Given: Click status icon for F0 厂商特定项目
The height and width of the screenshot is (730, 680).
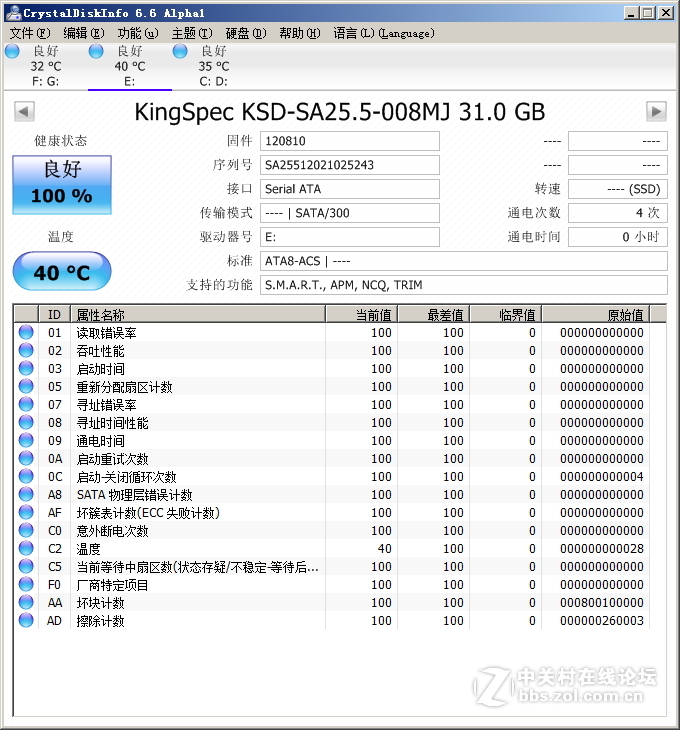Looking at the screenshot, I should [x=26, y=584].
